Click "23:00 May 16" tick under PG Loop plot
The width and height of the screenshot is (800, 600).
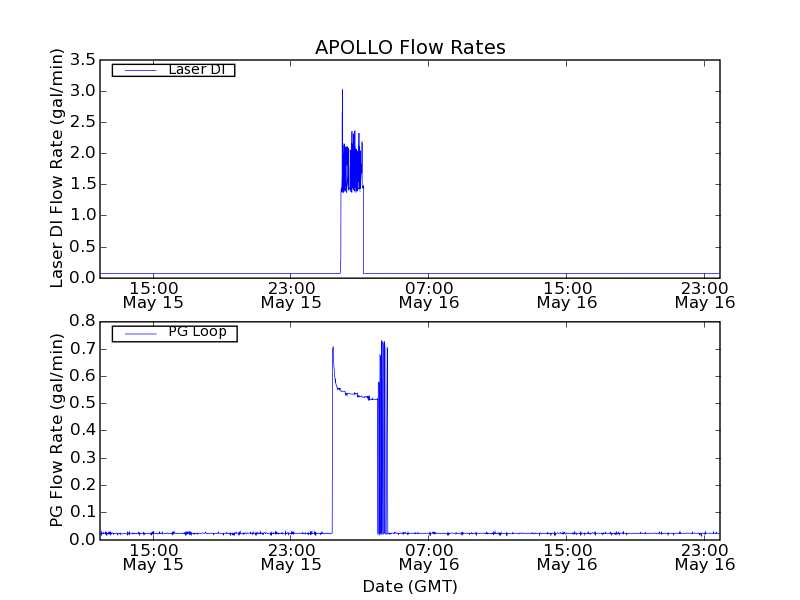(x=705, y=558)
